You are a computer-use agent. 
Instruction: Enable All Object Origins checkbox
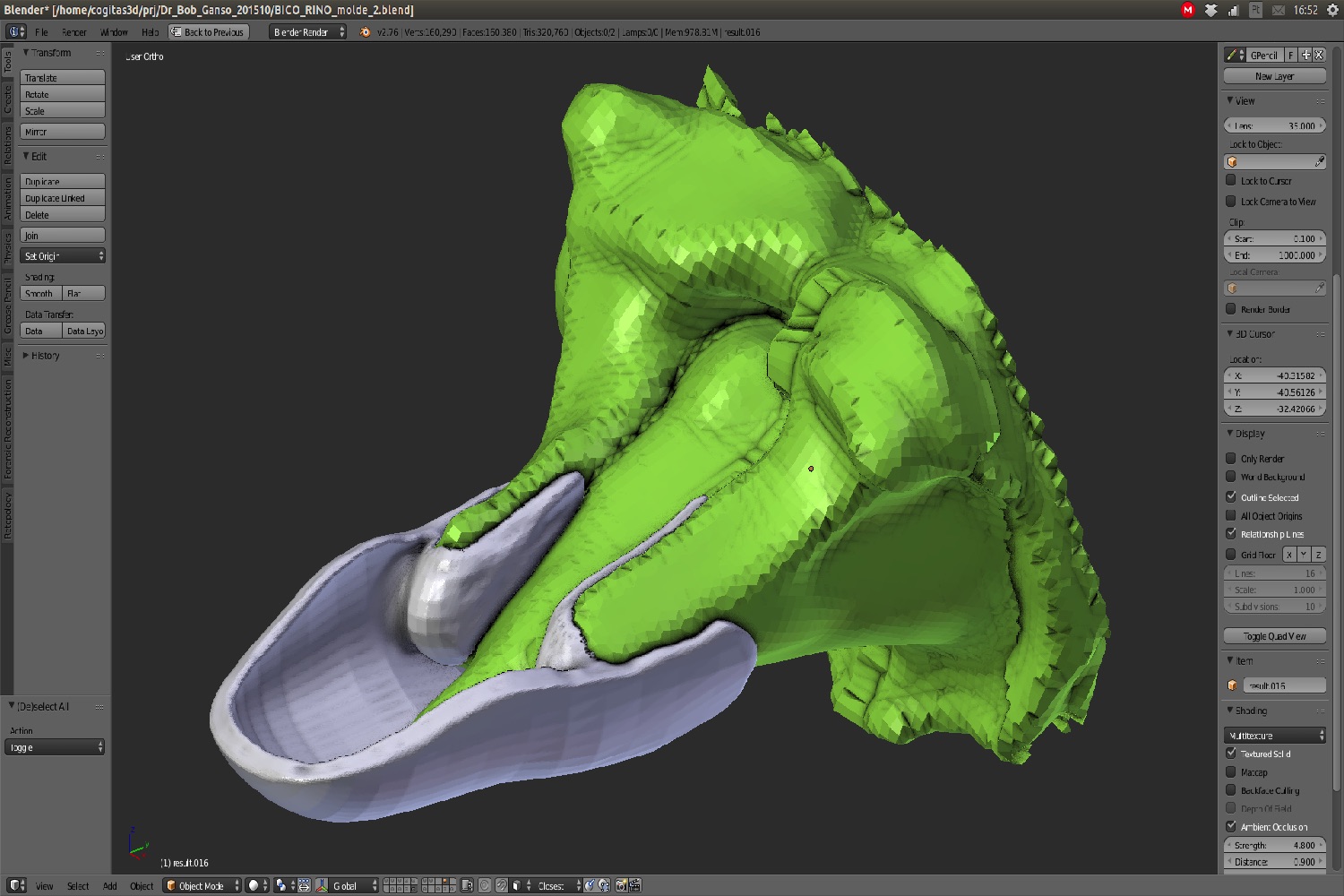tap(1231, 515)
